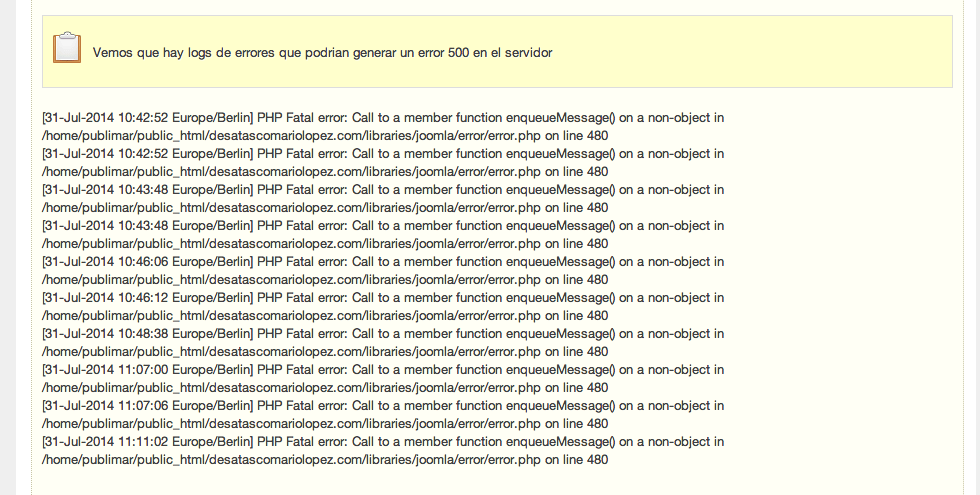Click "Europe/Berlin" in the 10:46:12 entry
This screenshot has height=495, width=980.
coord(212,298)
